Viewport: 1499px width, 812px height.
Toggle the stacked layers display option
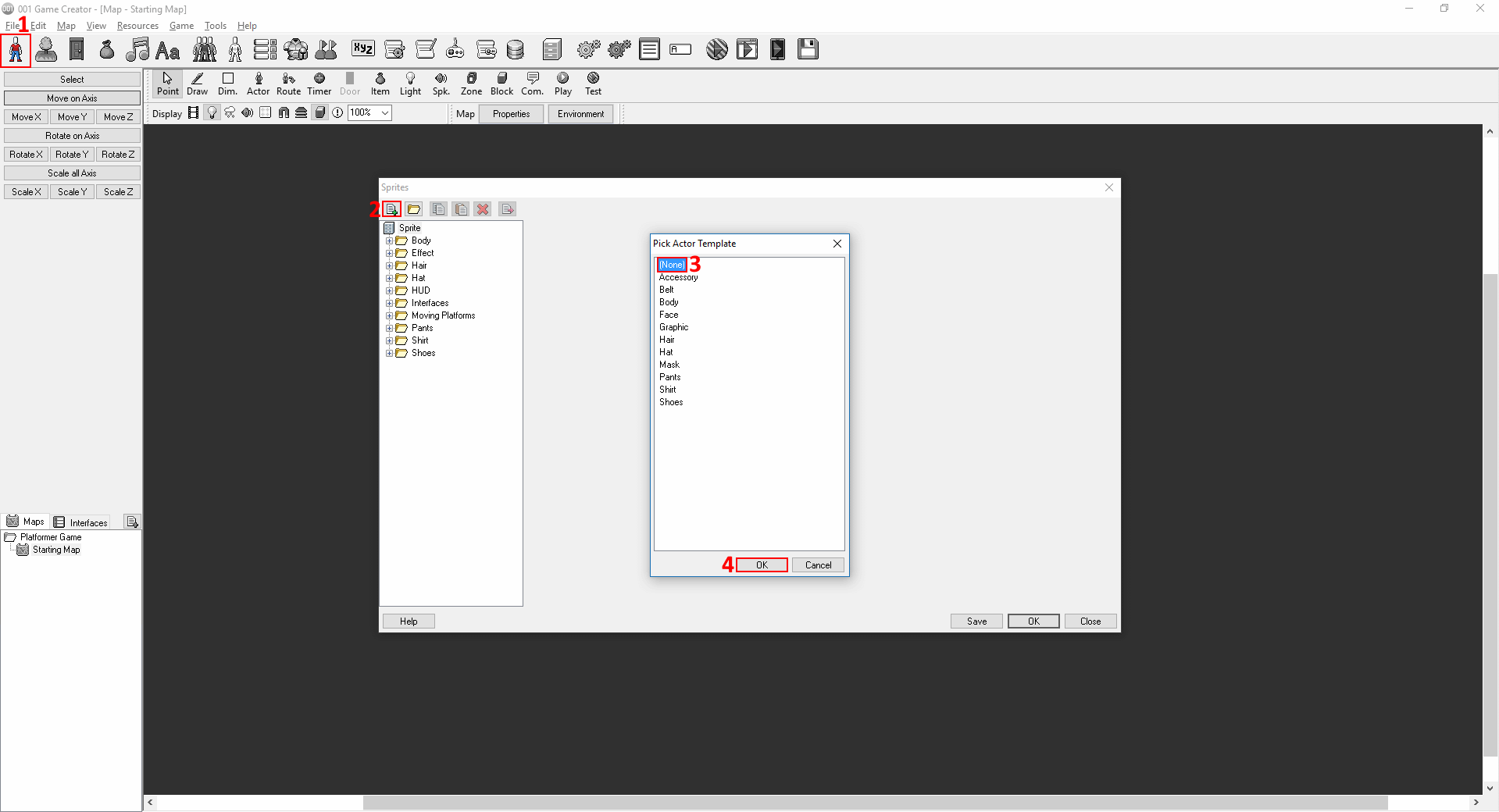point(302,113)
